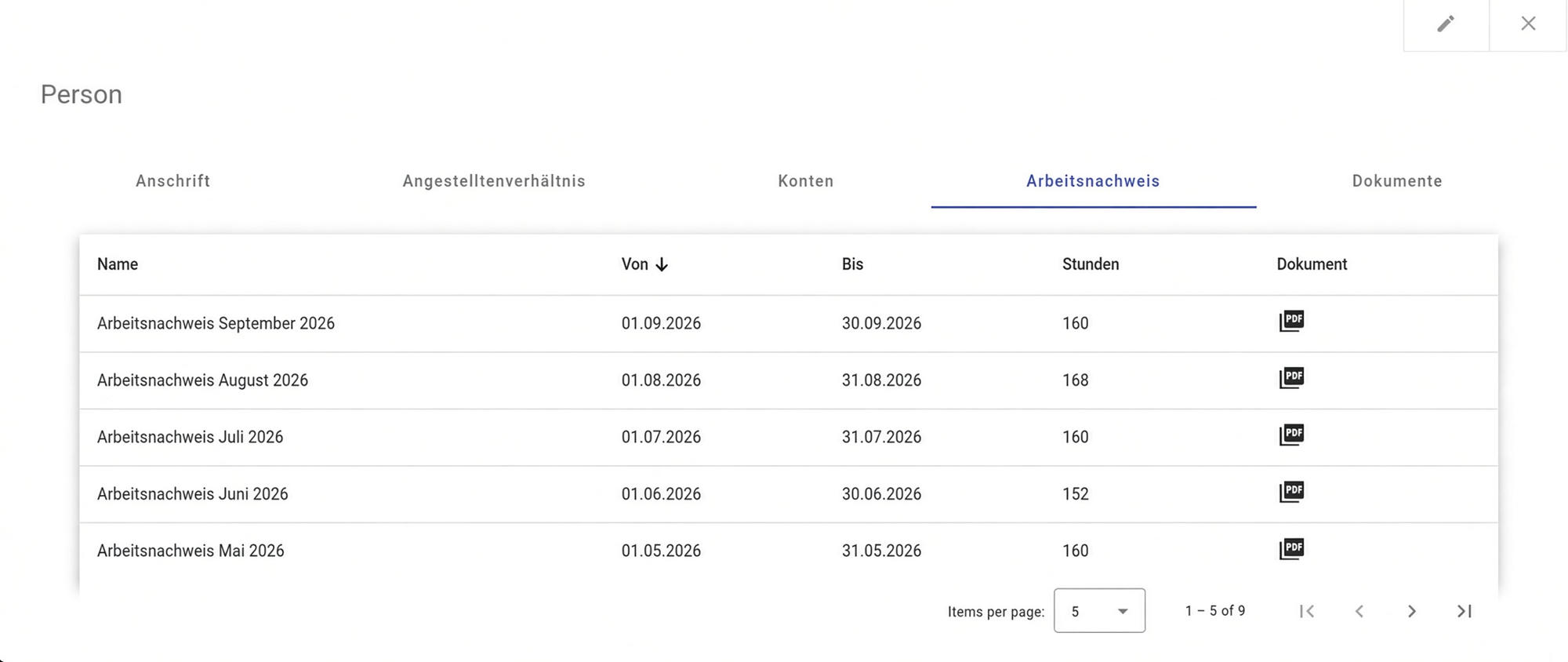Select row name Arbeitsnachweis Mai 2026
This screenshot has width=1568, height=662.
191,551
